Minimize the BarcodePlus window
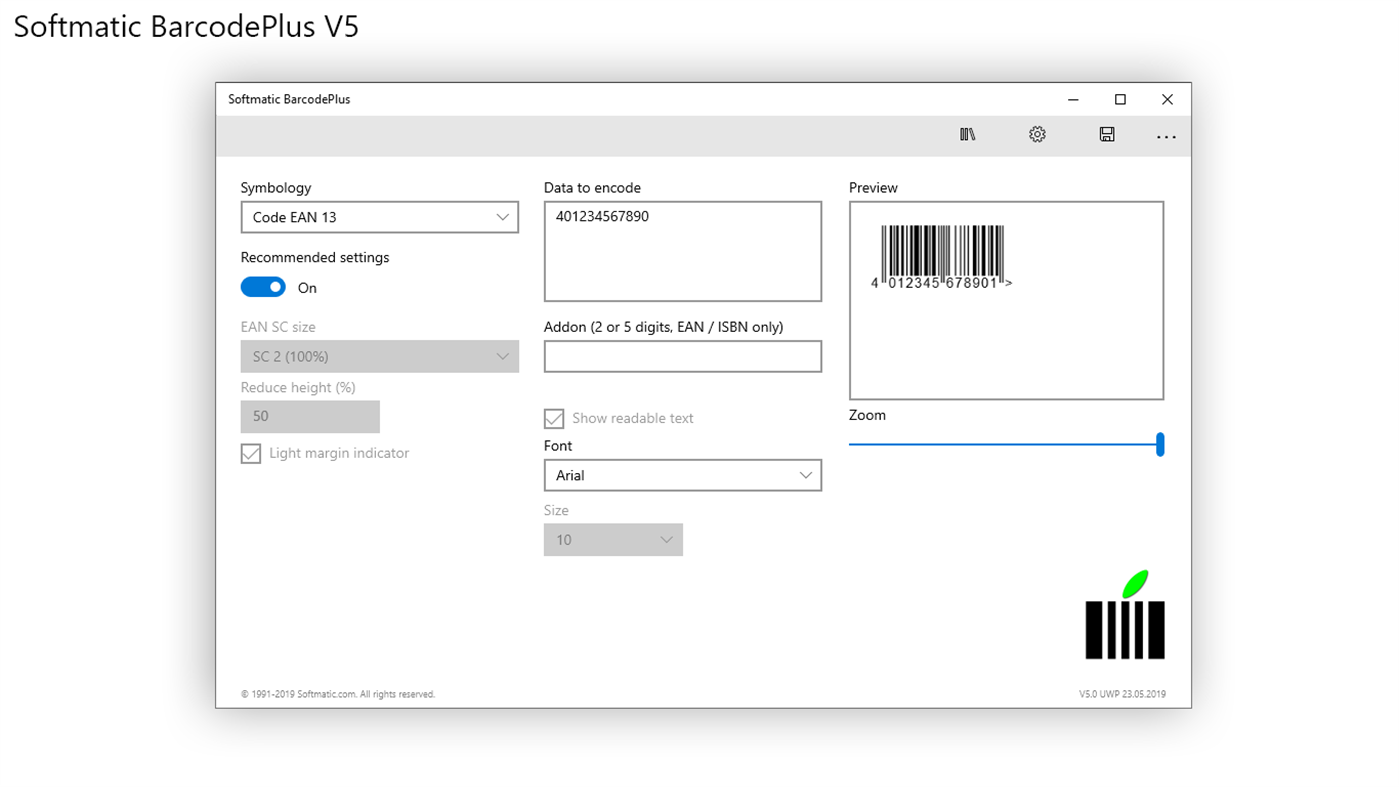 (x=1072, y=99)
